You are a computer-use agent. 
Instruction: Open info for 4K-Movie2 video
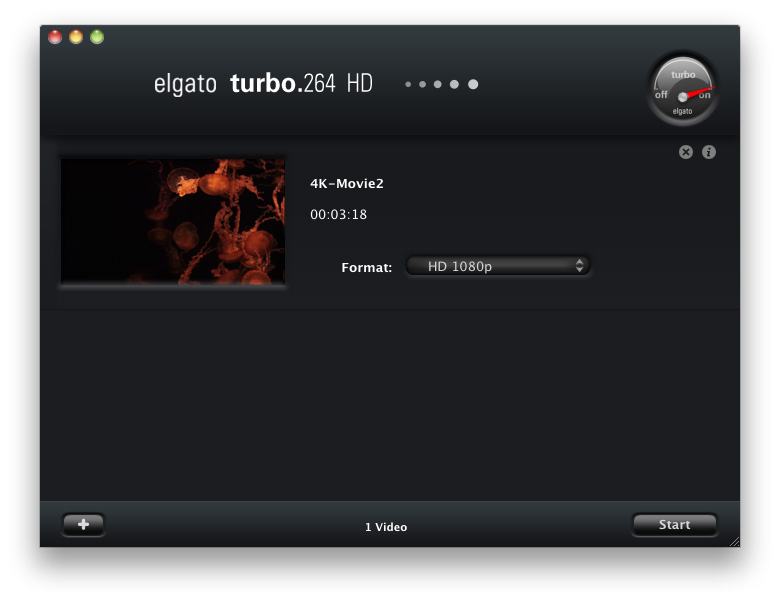pos(709,152)
